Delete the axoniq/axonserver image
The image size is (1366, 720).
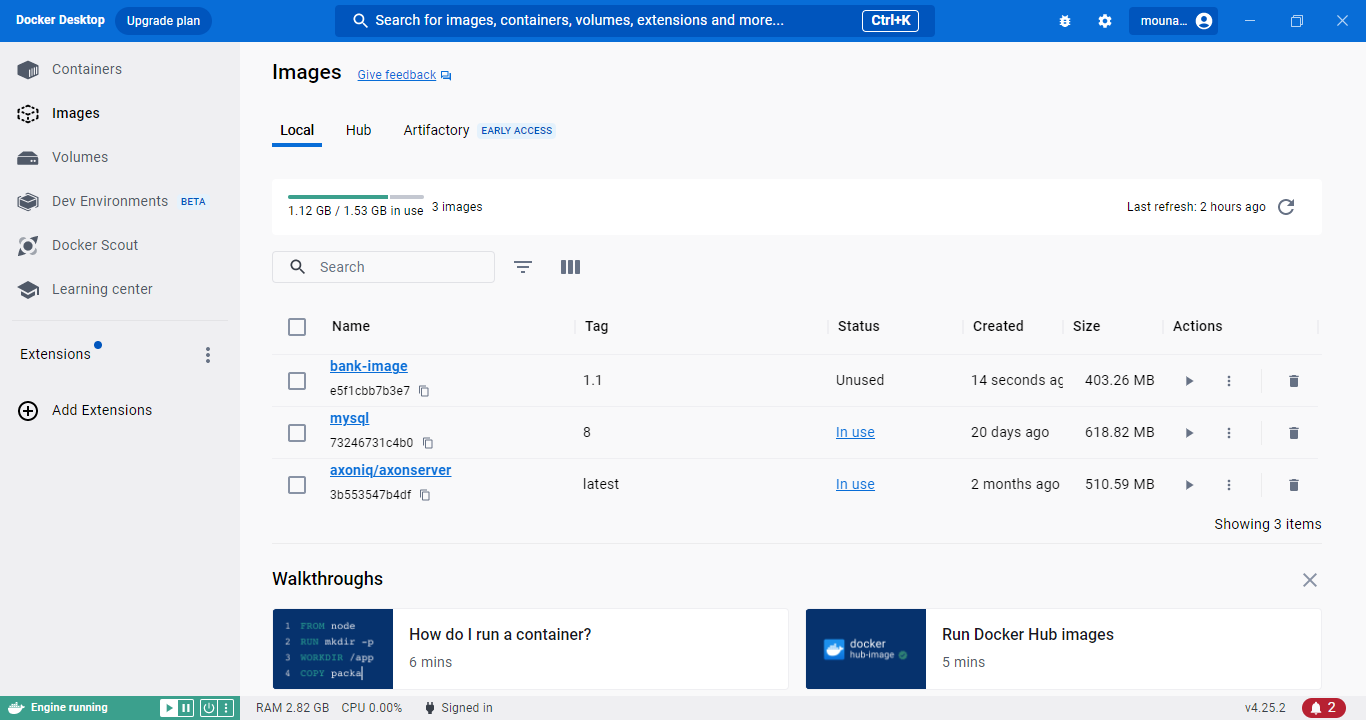click(1294, 485)
